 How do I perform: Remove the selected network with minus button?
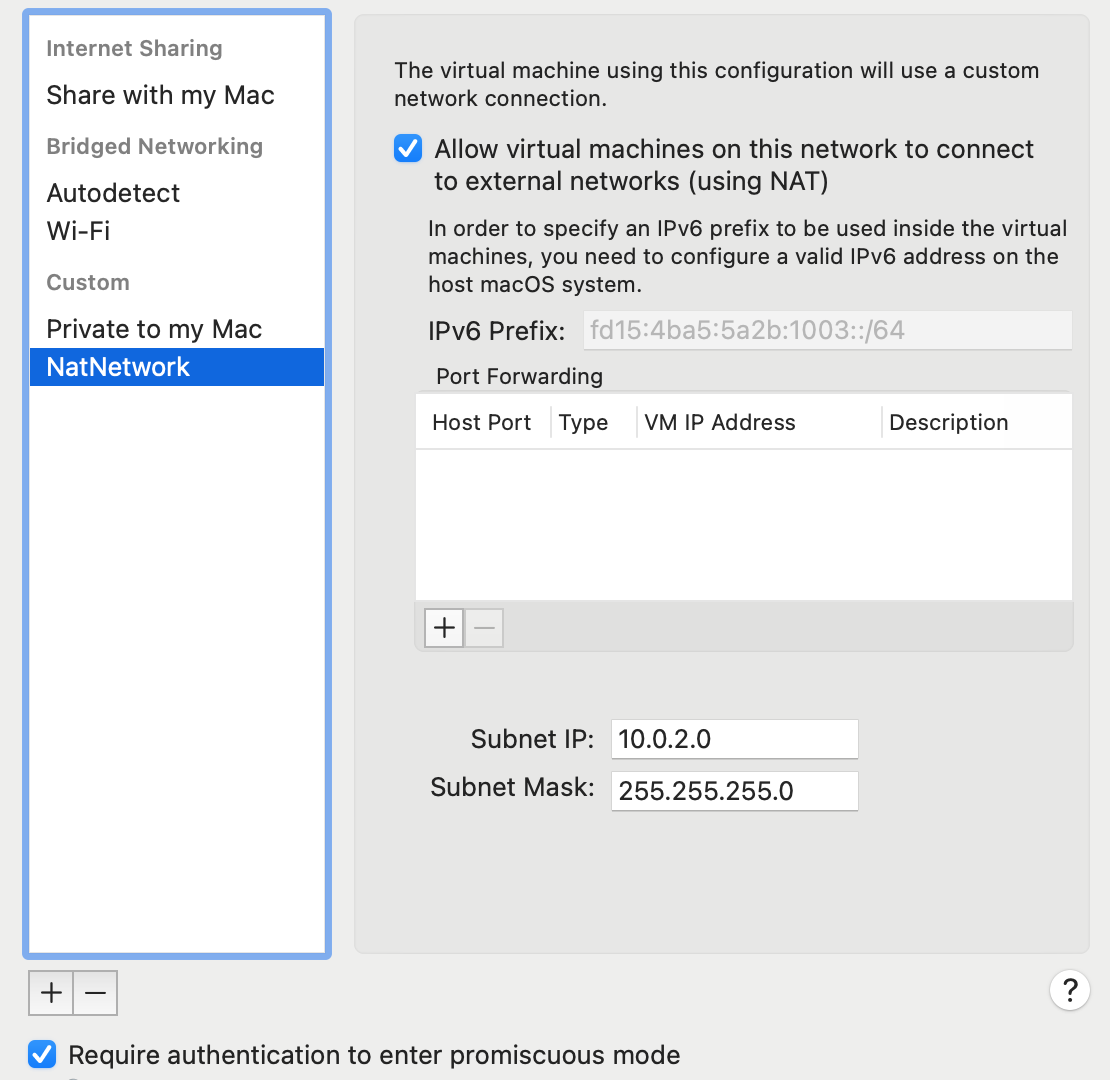coord(96,993)
